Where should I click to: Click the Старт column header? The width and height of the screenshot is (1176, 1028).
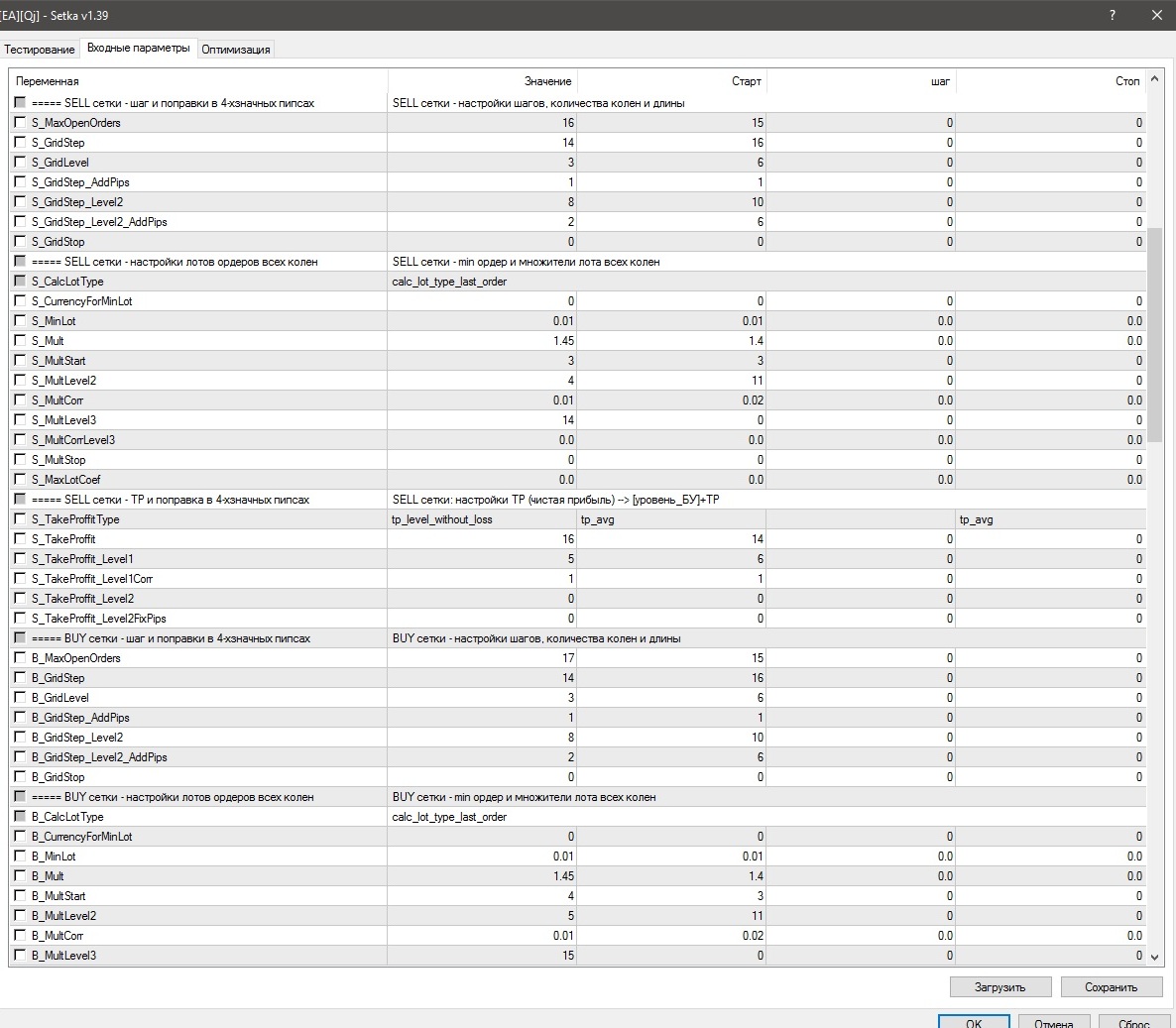pos(672,81)
